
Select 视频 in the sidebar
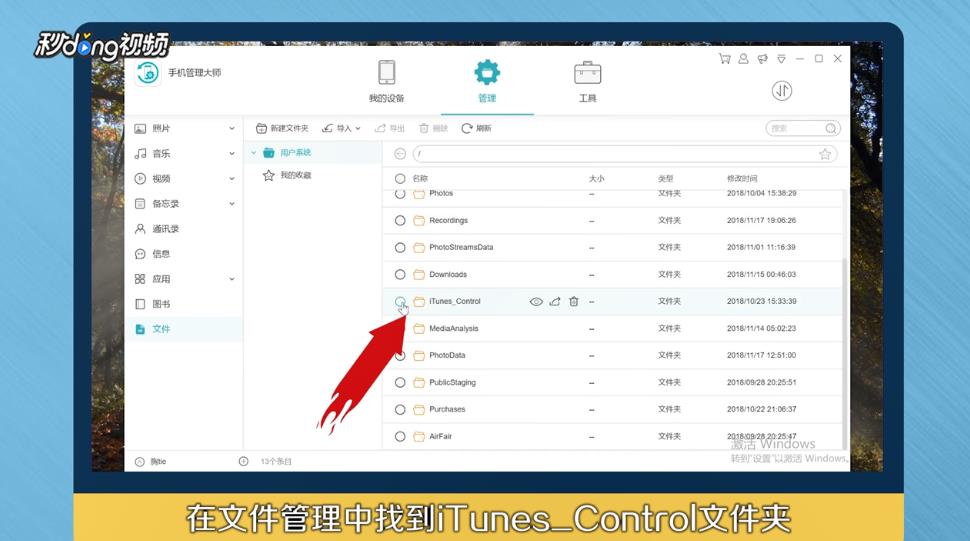pos(160,179)
